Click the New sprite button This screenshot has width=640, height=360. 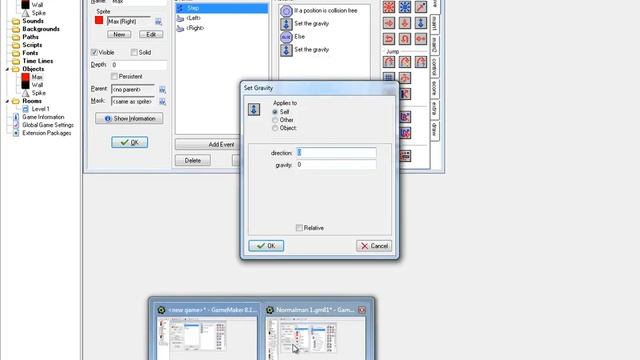[119, 35]
